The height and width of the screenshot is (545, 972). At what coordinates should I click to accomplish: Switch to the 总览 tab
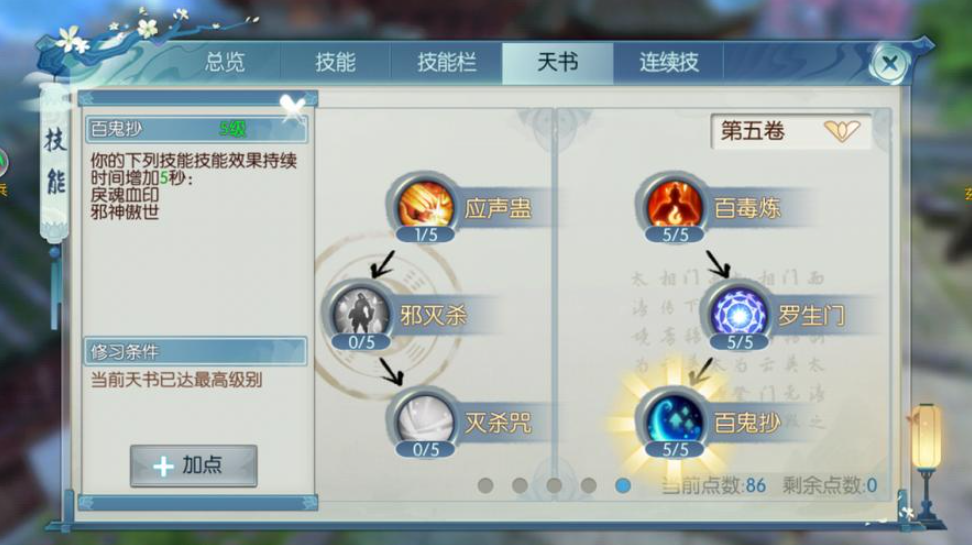[x=225, y=63]
